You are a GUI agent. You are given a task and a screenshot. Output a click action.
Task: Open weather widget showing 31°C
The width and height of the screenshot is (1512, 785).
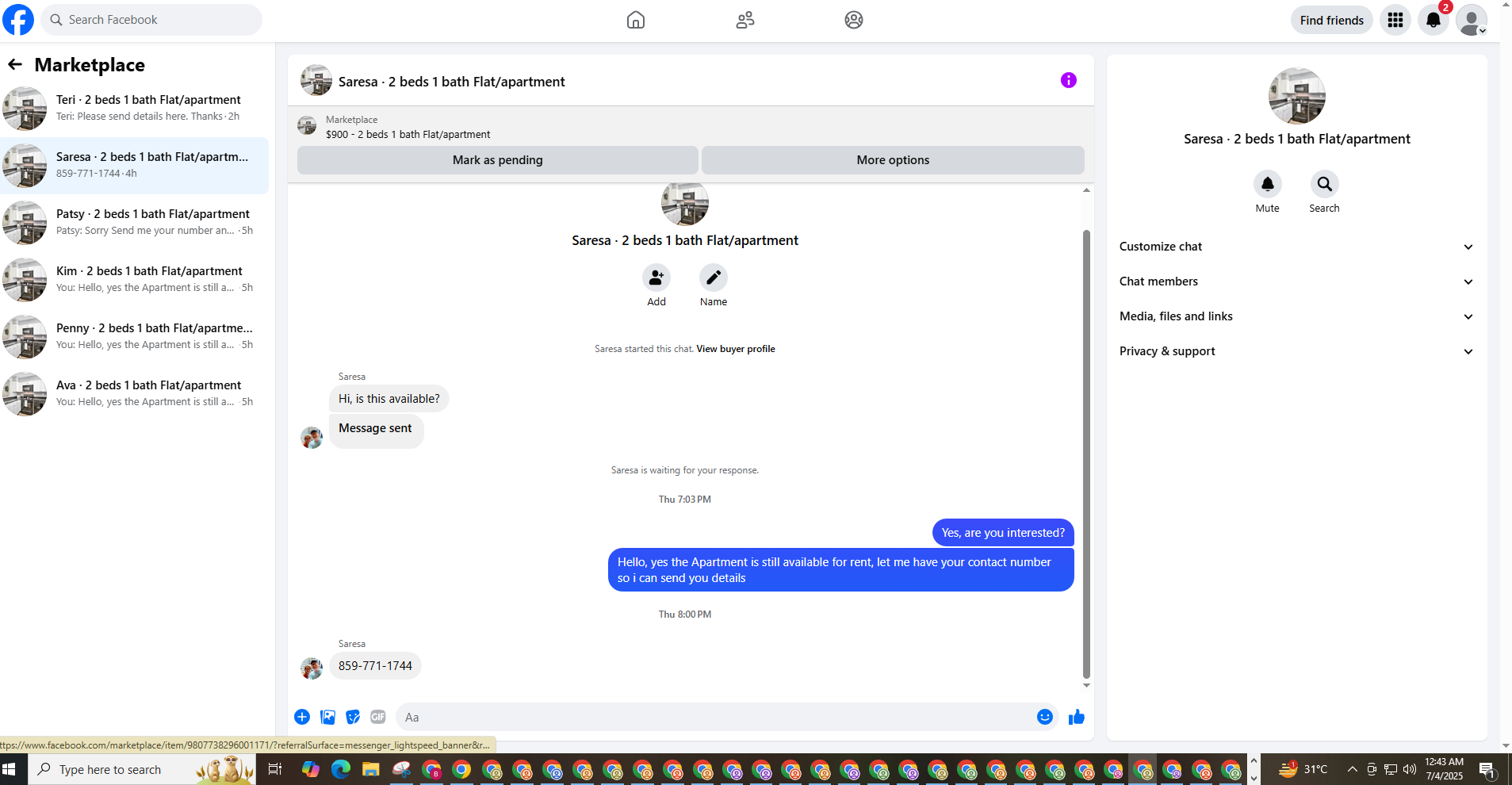pyautogui.click(x=1303, y=769)
